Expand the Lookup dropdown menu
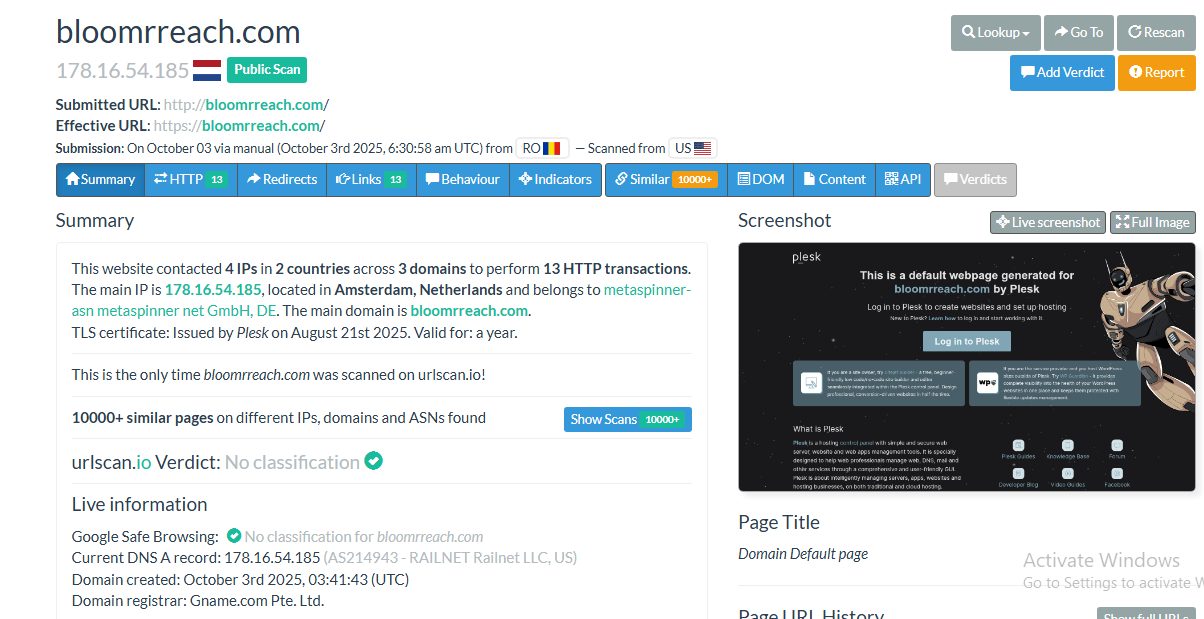The height and width of the screenshot is (619, 1204). click(995, 32)
